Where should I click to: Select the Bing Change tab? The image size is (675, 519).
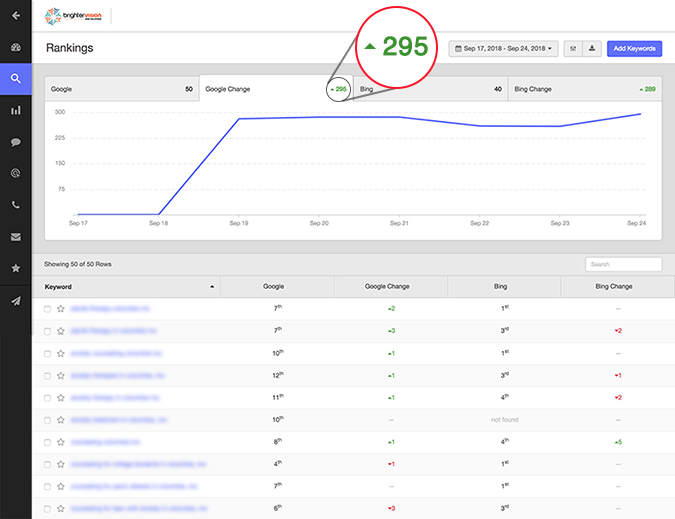tap(585, 89)
